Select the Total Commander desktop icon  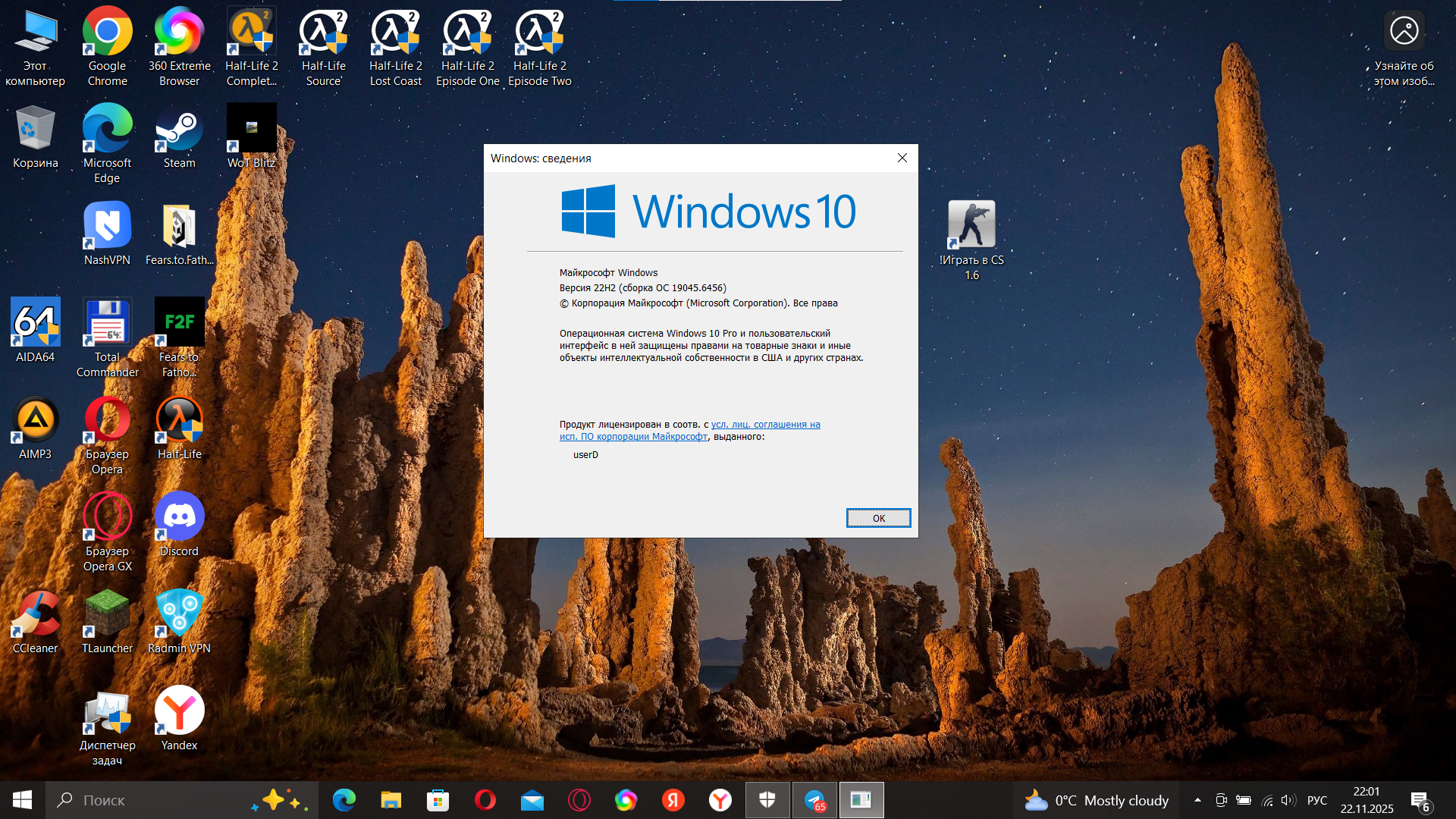[x=107, y=338]
